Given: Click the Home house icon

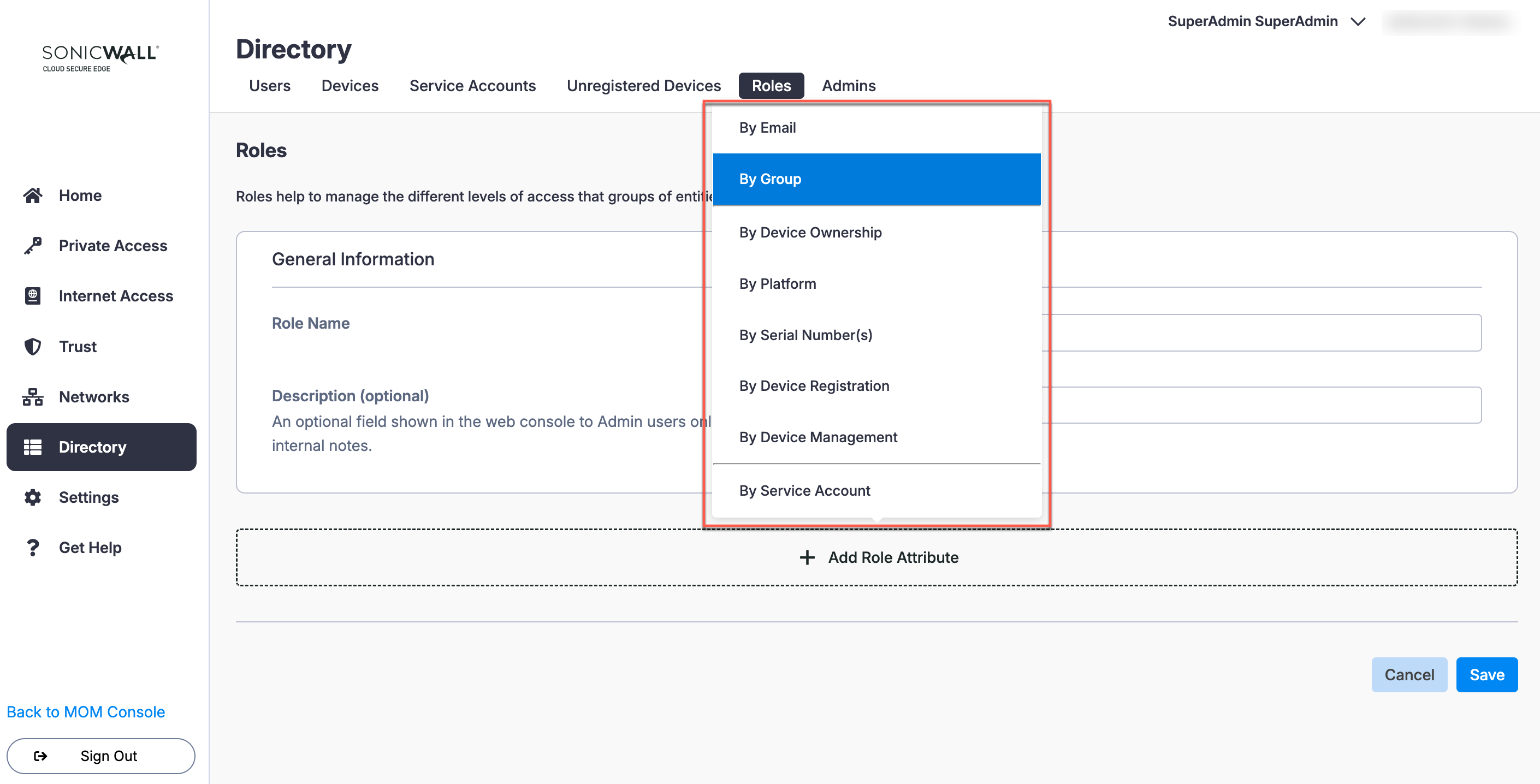Looking at the screenshot, I should 33,195.
